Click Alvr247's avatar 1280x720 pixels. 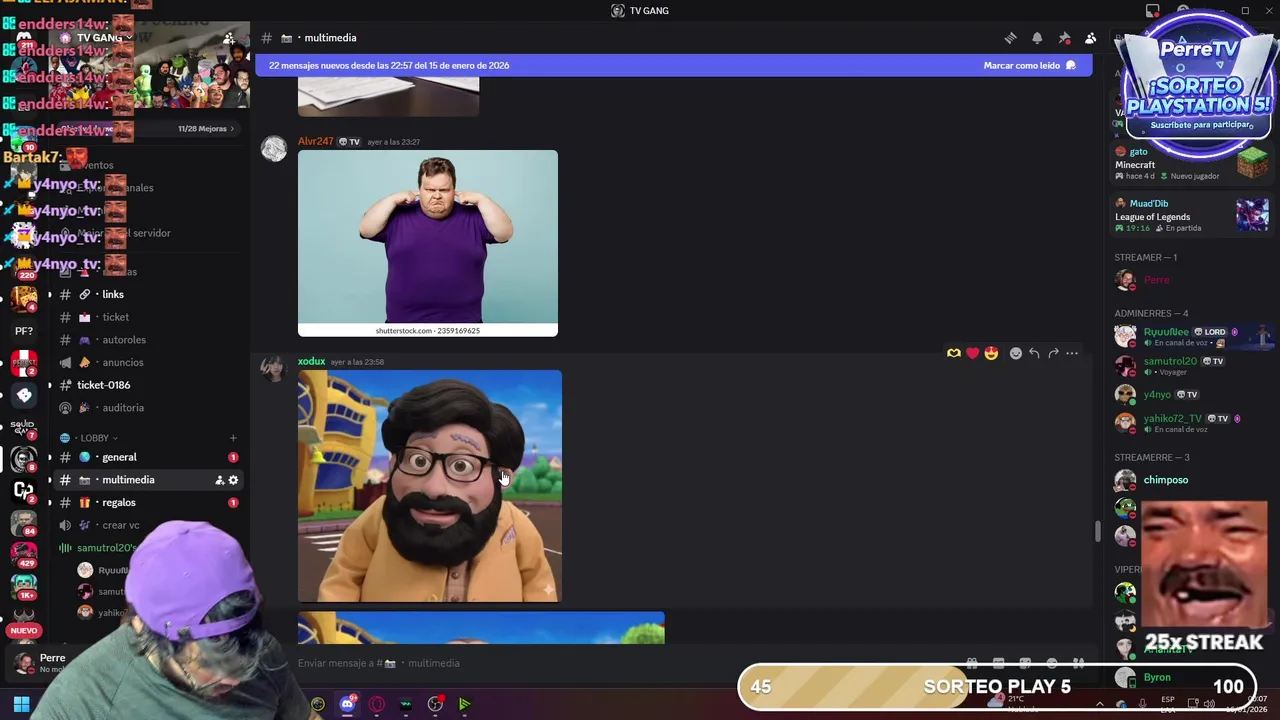(274, 149)
